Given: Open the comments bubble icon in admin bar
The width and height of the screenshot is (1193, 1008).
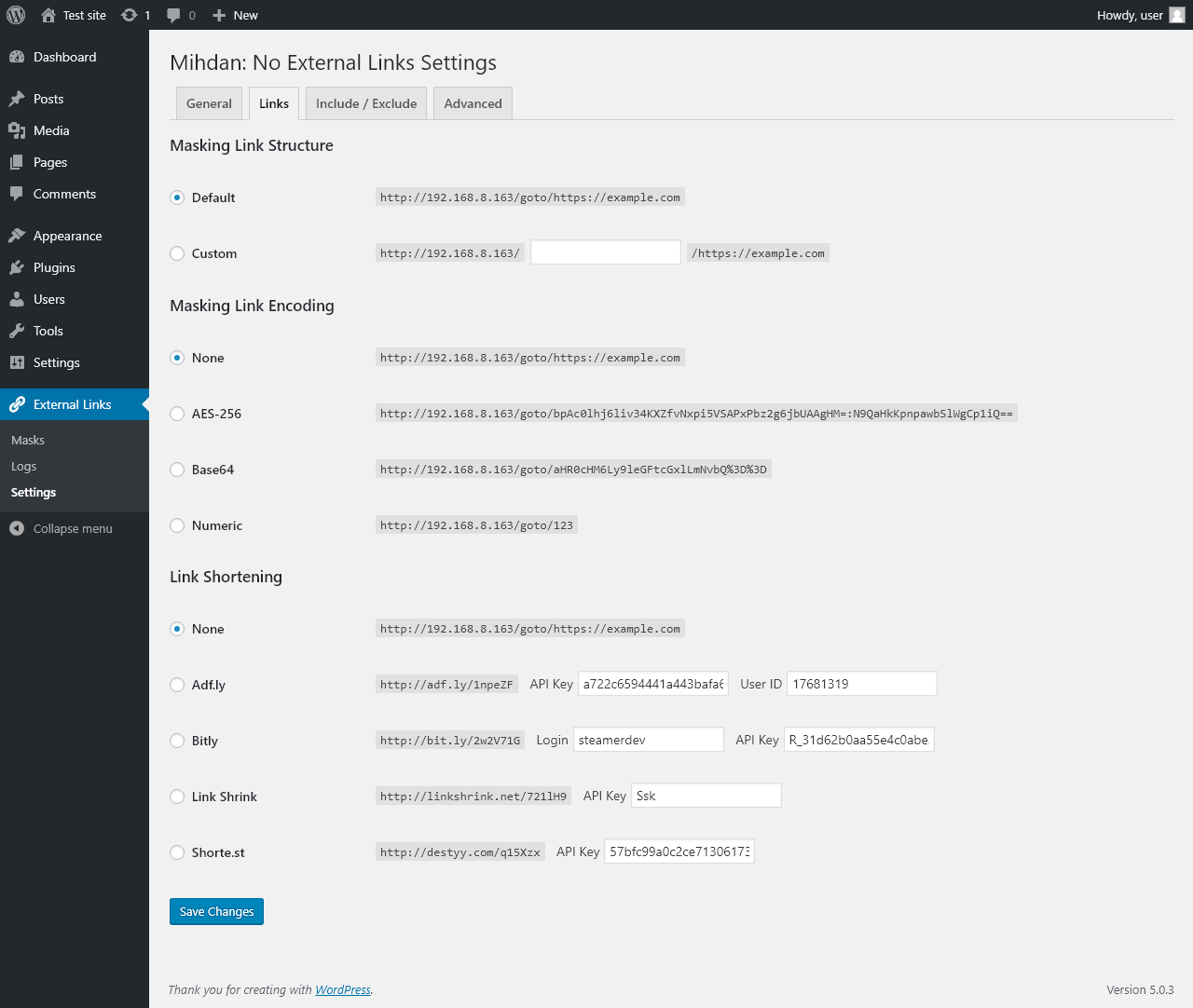Looking at the screenshot, I should [173, 15].
